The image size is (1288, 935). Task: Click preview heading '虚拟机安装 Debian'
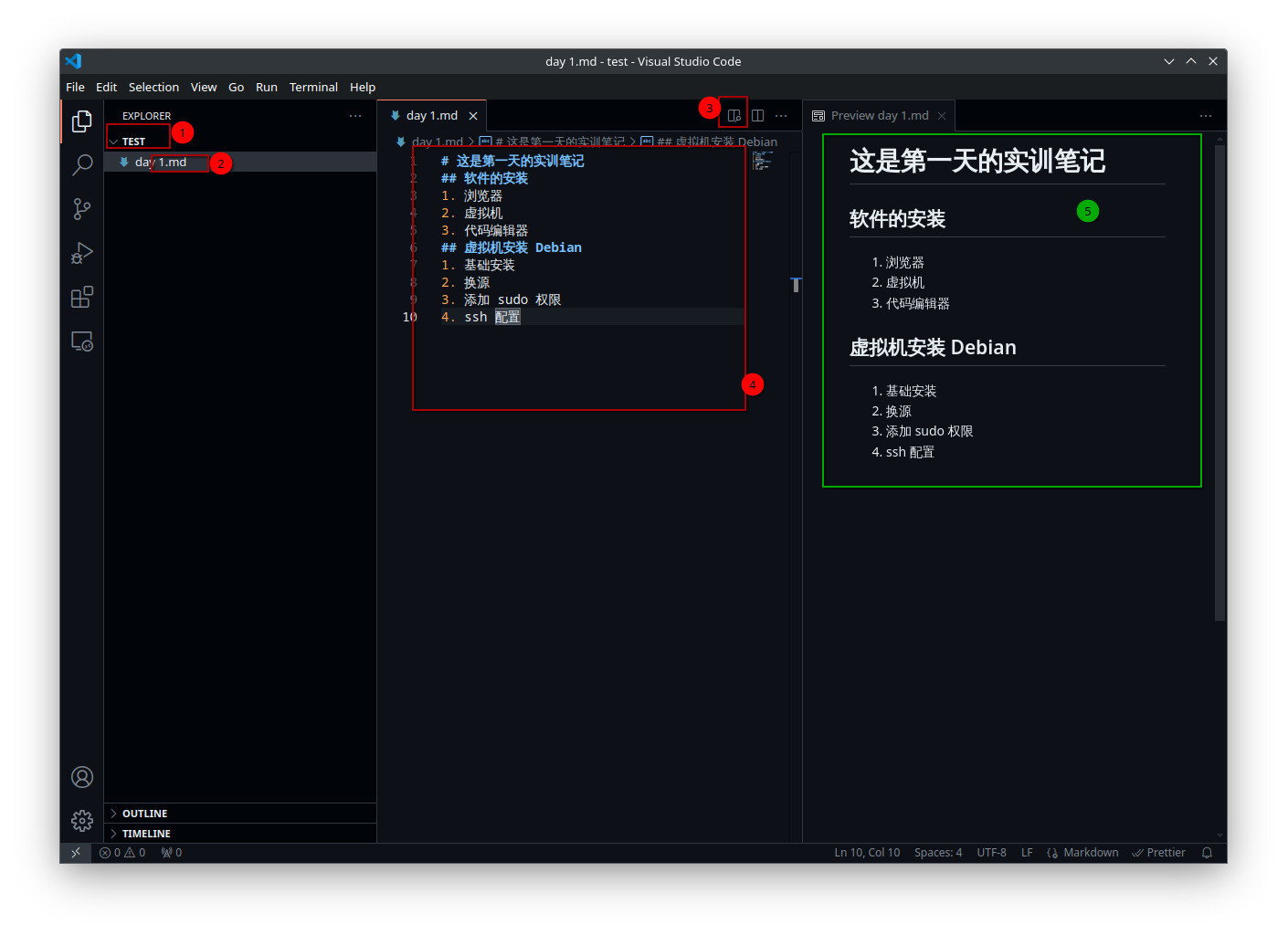[x=933, y=348]
